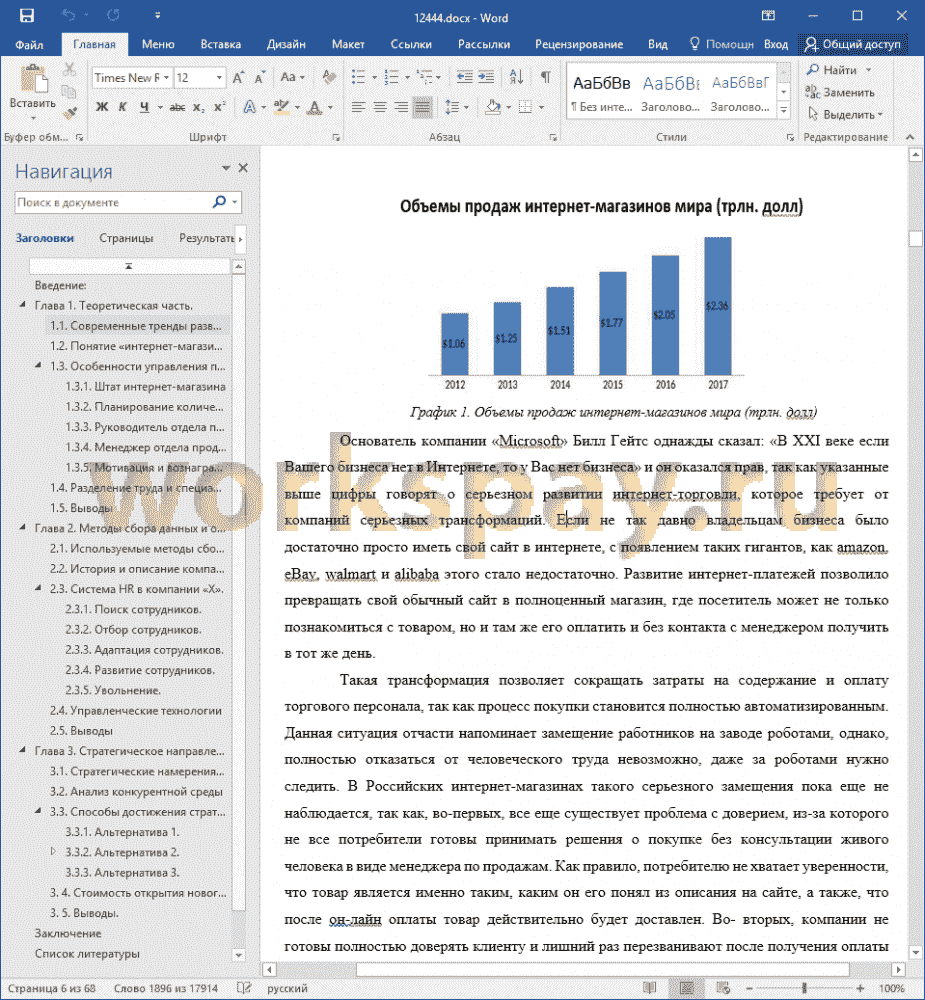Screen dimensions: 925x1000
Task: Apply superscript formatting (x²)
Action: tap(219, 107)
